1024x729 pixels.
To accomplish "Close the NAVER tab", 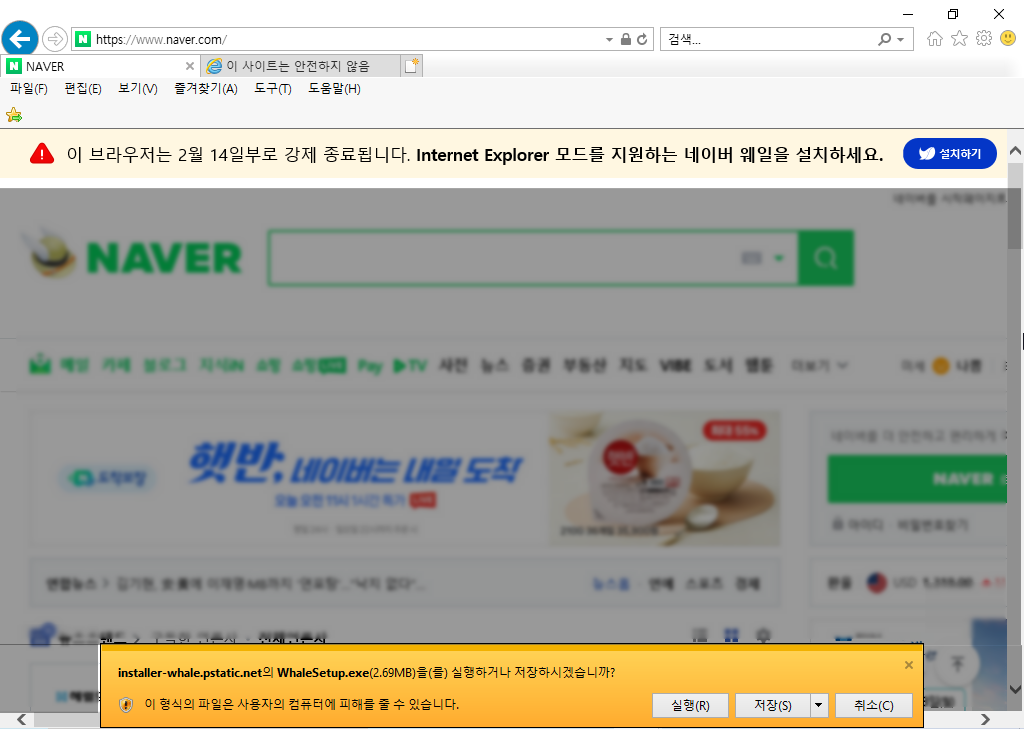I will click(x=189, y=66).
